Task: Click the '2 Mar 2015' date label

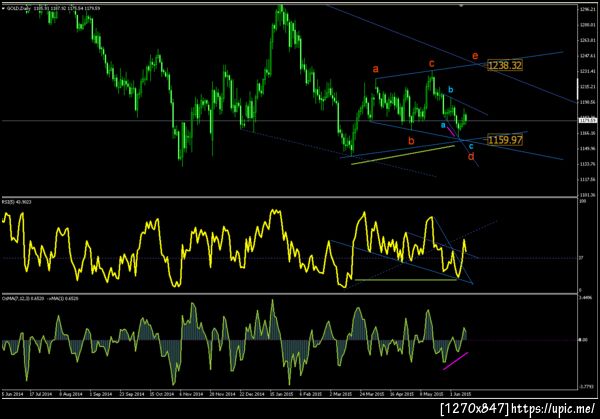Action: (341, 394)
